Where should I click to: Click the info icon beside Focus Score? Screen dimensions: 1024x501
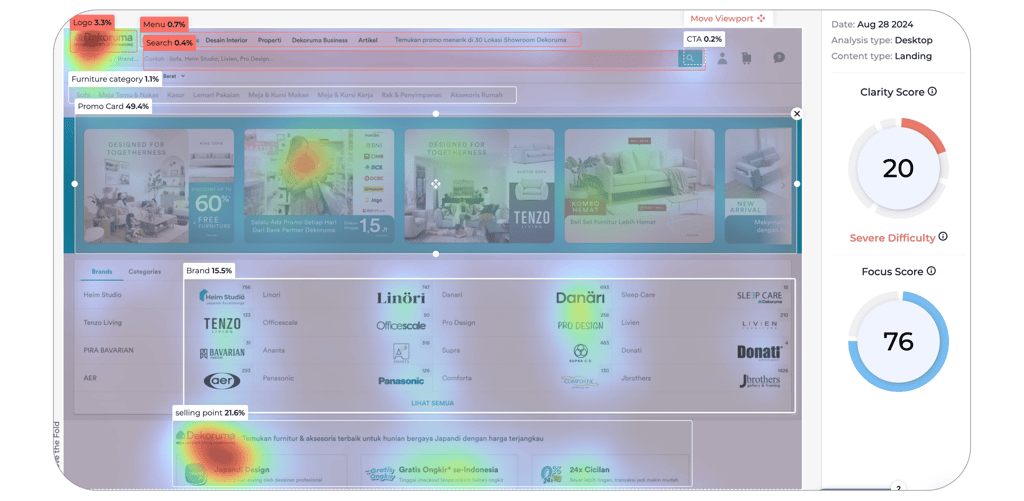[931, 270]
